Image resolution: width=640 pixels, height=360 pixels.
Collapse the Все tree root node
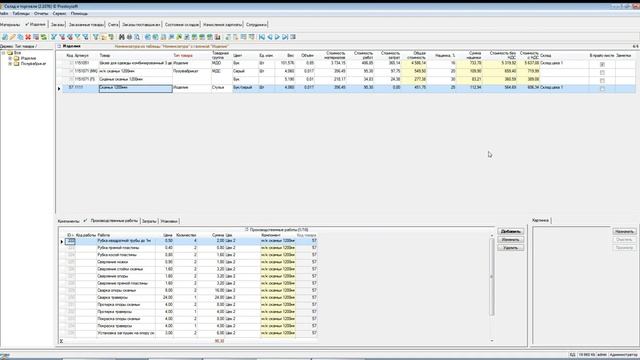point(3,53)
